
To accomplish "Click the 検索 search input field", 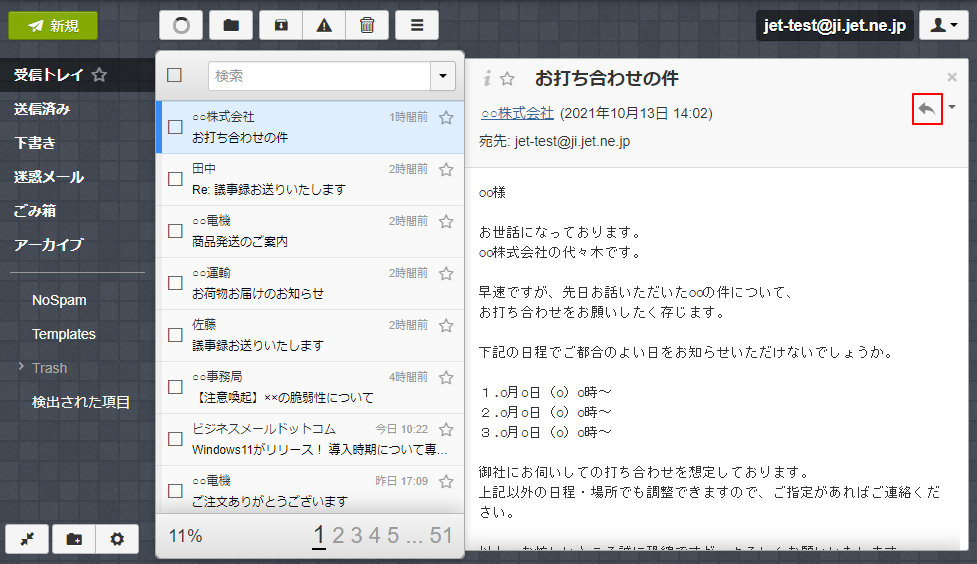I will (319, 76).
